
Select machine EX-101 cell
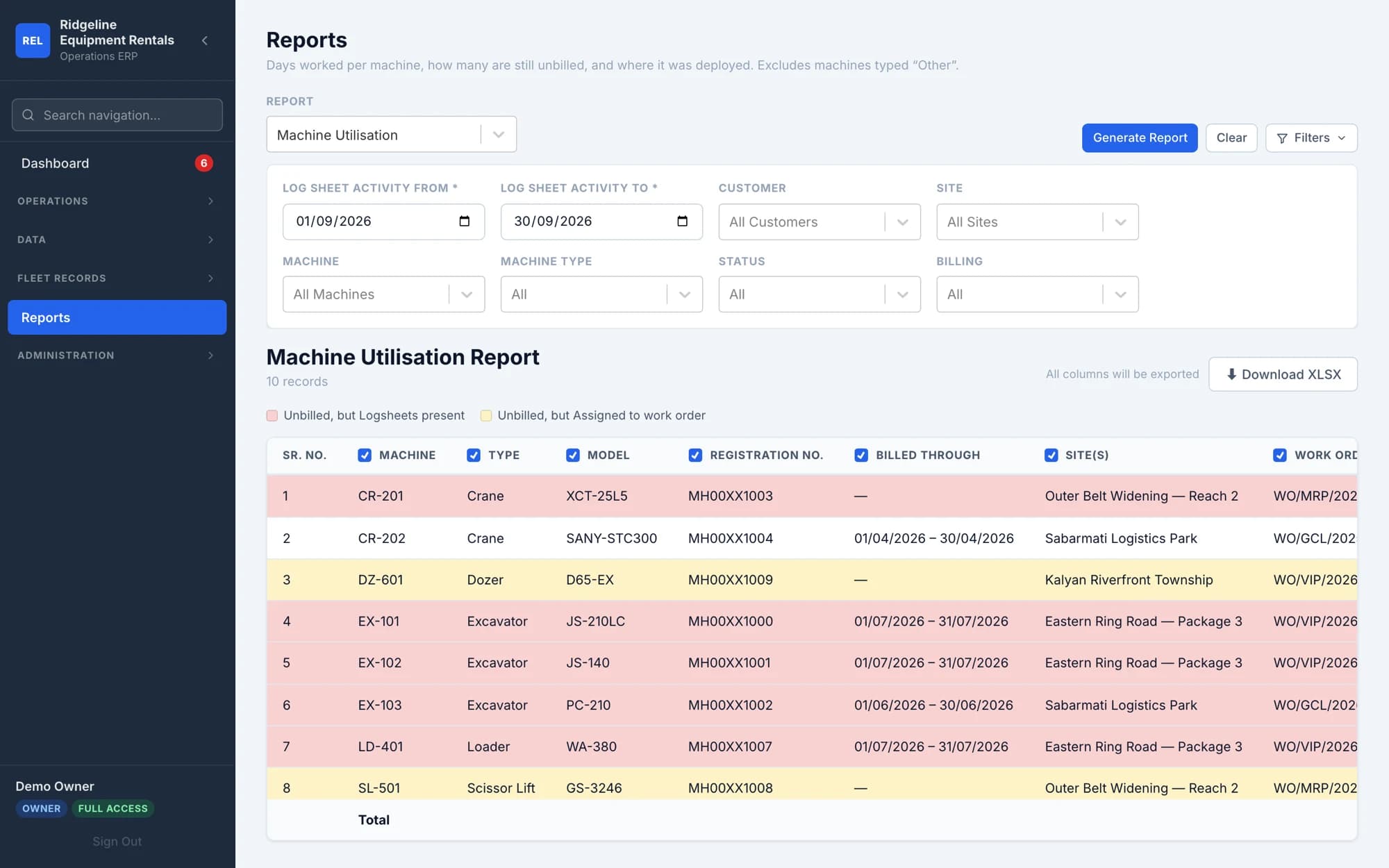click(379, 621)
